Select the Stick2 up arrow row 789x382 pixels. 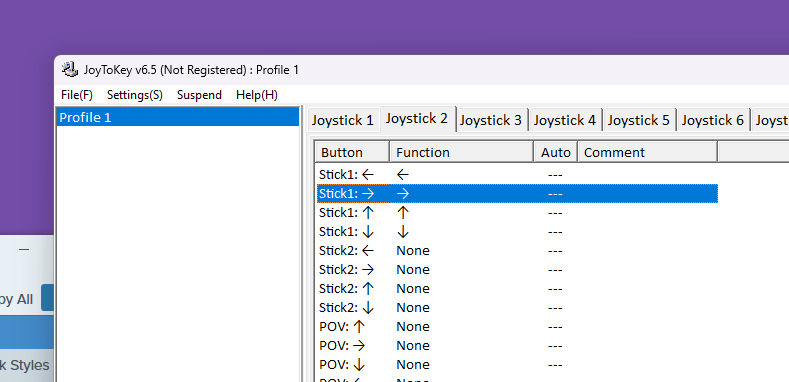click(517, 288)
